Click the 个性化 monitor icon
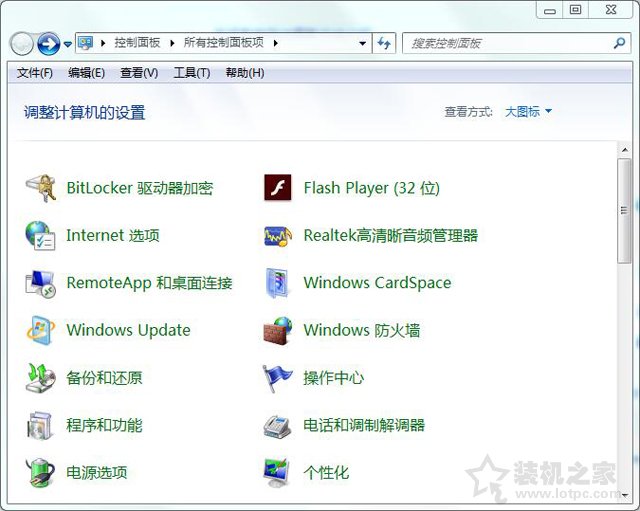The height and width of the screenshot is (511, 640). pos(277,473)
